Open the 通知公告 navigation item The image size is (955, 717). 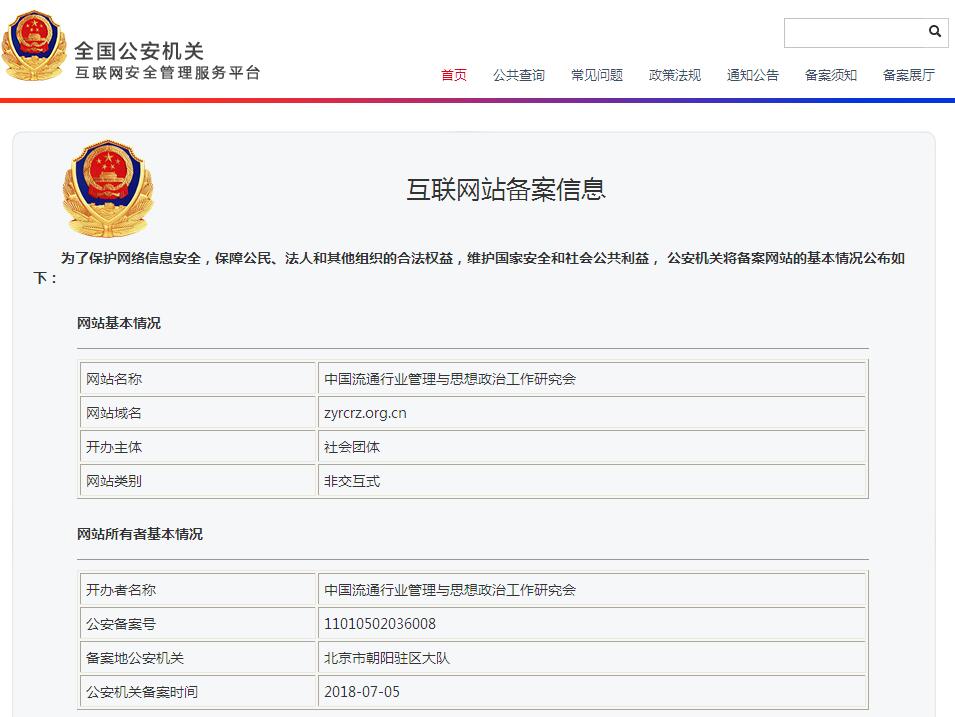[752, 74]
